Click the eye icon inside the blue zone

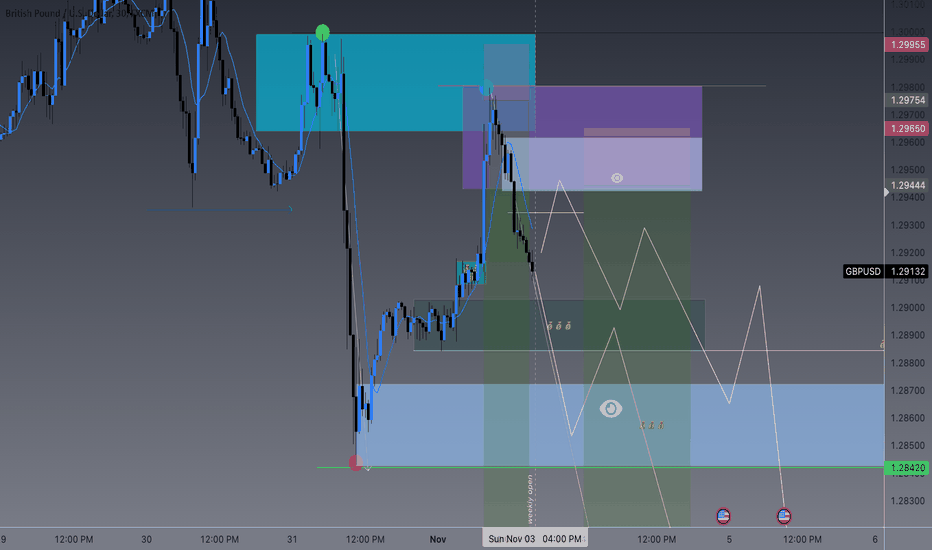tap(610, 408)
